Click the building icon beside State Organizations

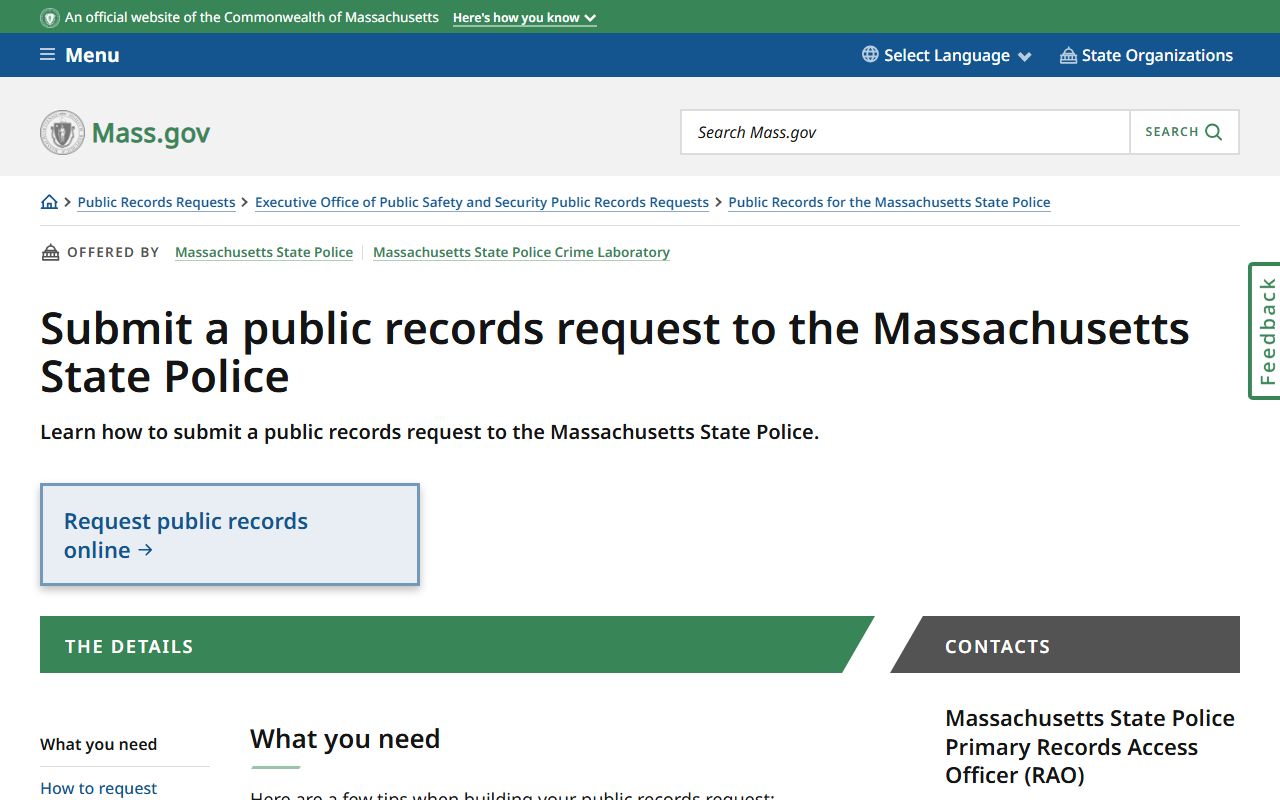[x=1068, y=55]
